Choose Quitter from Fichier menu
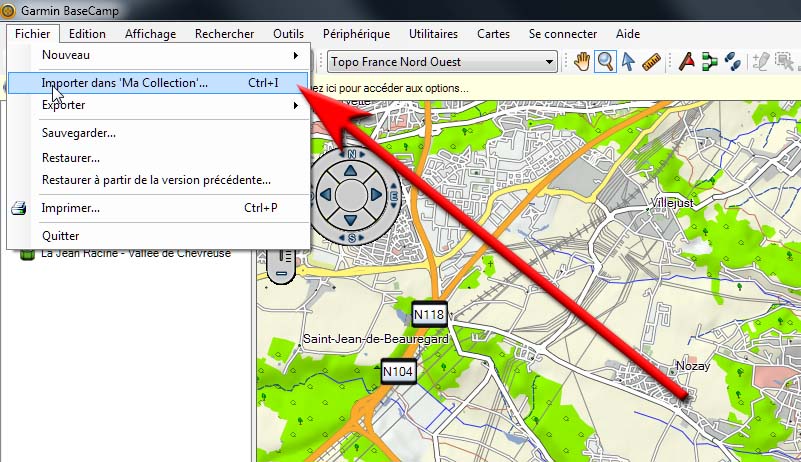 click(158, 236)
